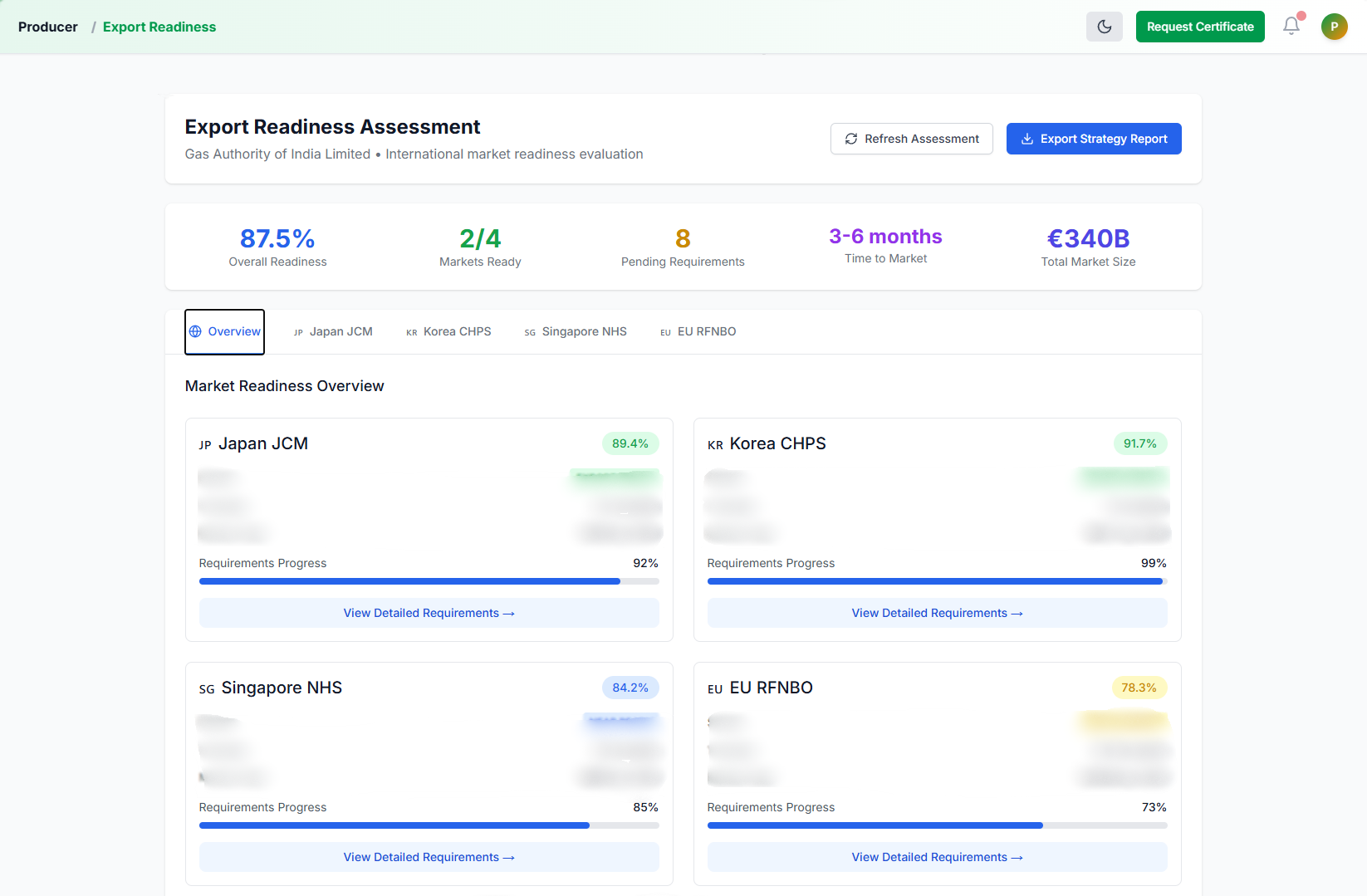Click the download icon on Export Strategy Report
The height and width of the screenshot is (896, 1367).
coord(1027,139)
